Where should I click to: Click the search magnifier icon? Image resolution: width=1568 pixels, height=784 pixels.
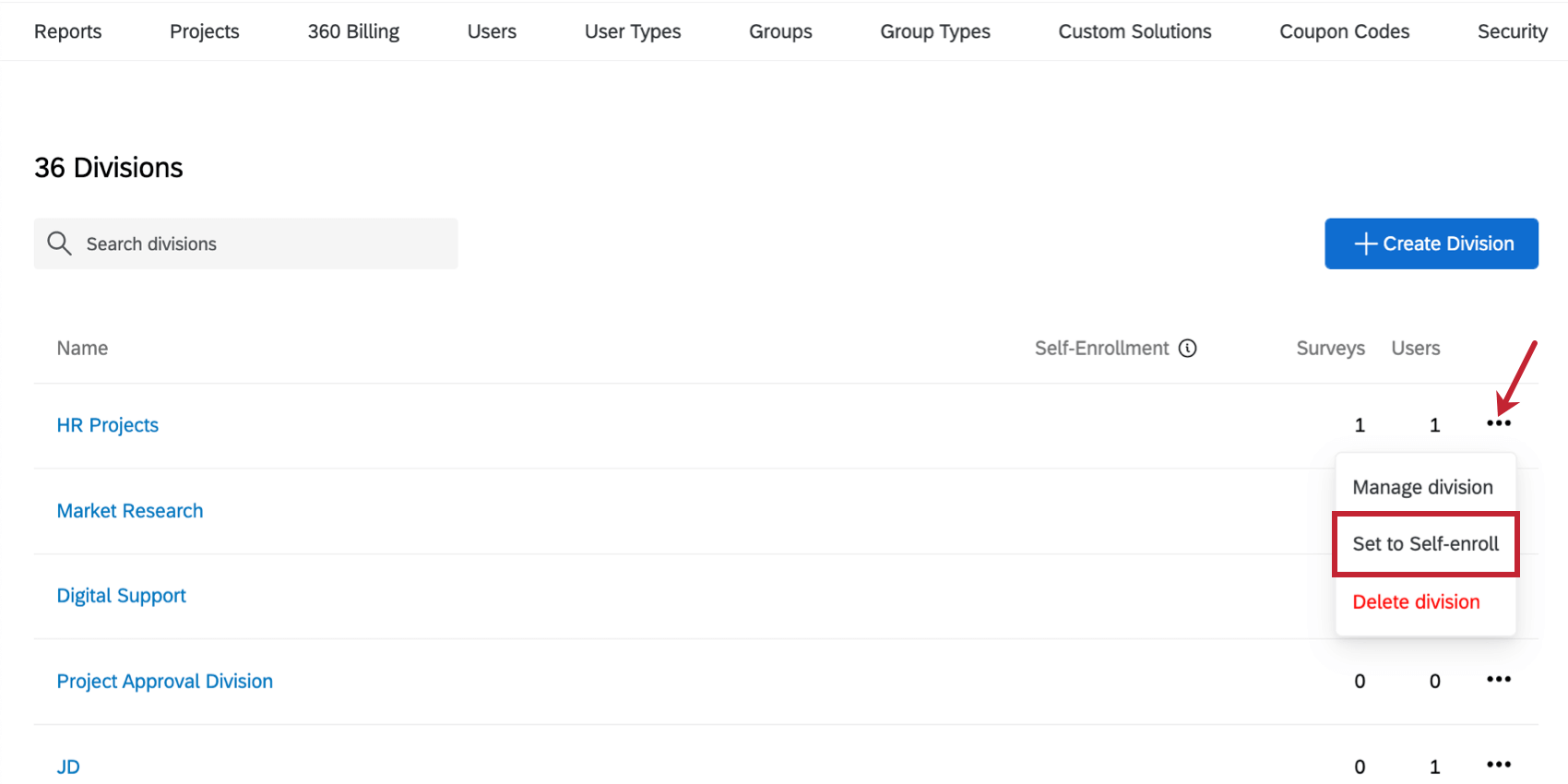point(60,244)
